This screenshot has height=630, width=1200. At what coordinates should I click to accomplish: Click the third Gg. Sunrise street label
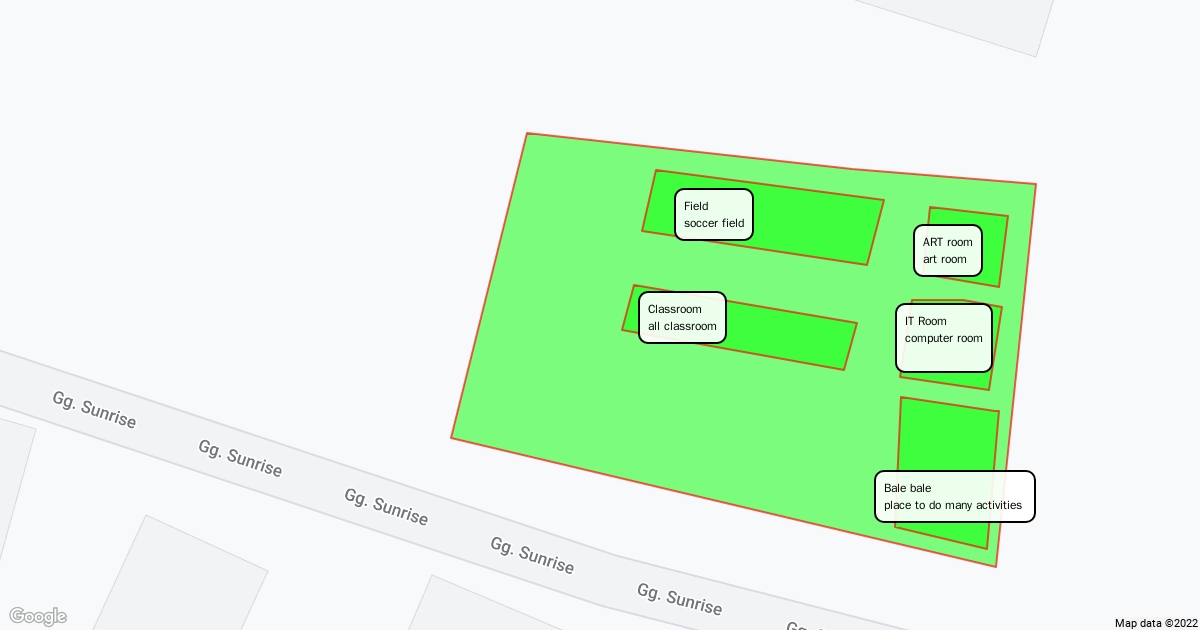point(386,507)
